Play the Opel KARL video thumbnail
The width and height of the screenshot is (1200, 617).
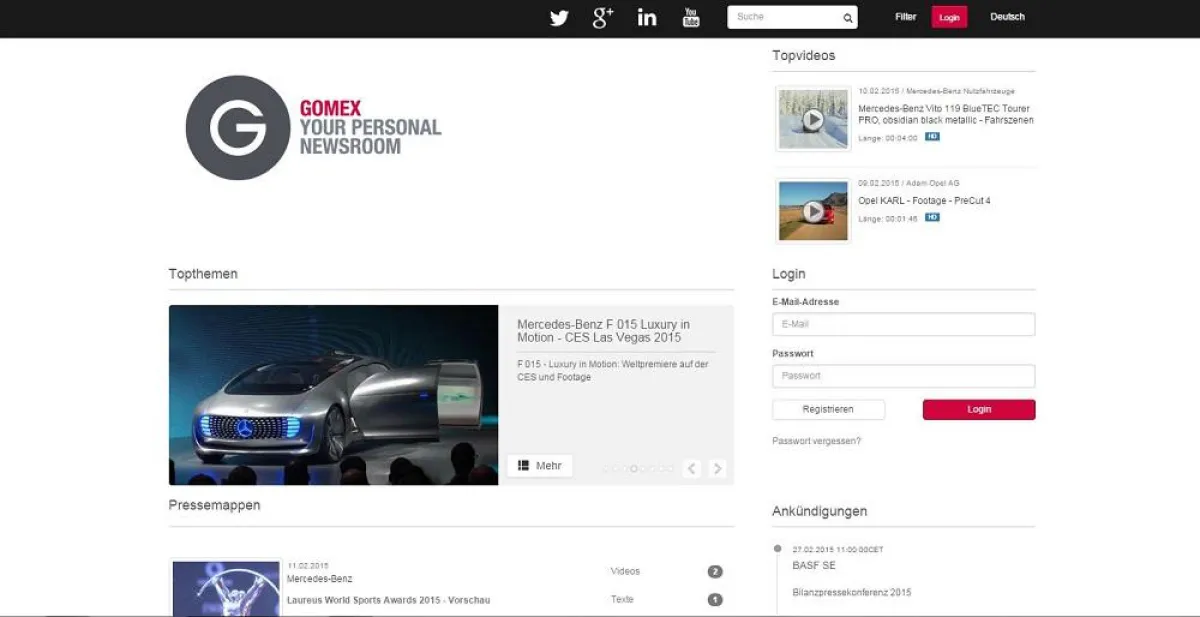[813, 211]
